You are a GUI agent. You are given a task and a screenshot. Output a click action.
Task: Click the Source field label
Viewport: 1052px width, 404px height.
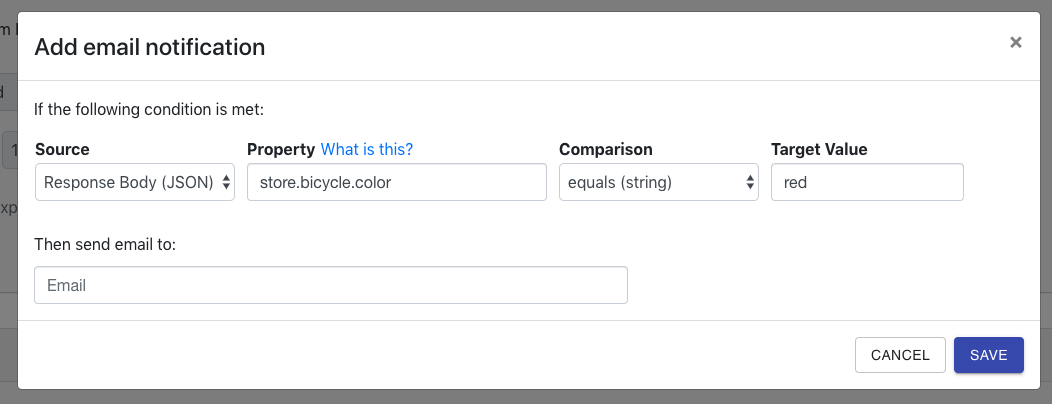(x=62, y=149)
